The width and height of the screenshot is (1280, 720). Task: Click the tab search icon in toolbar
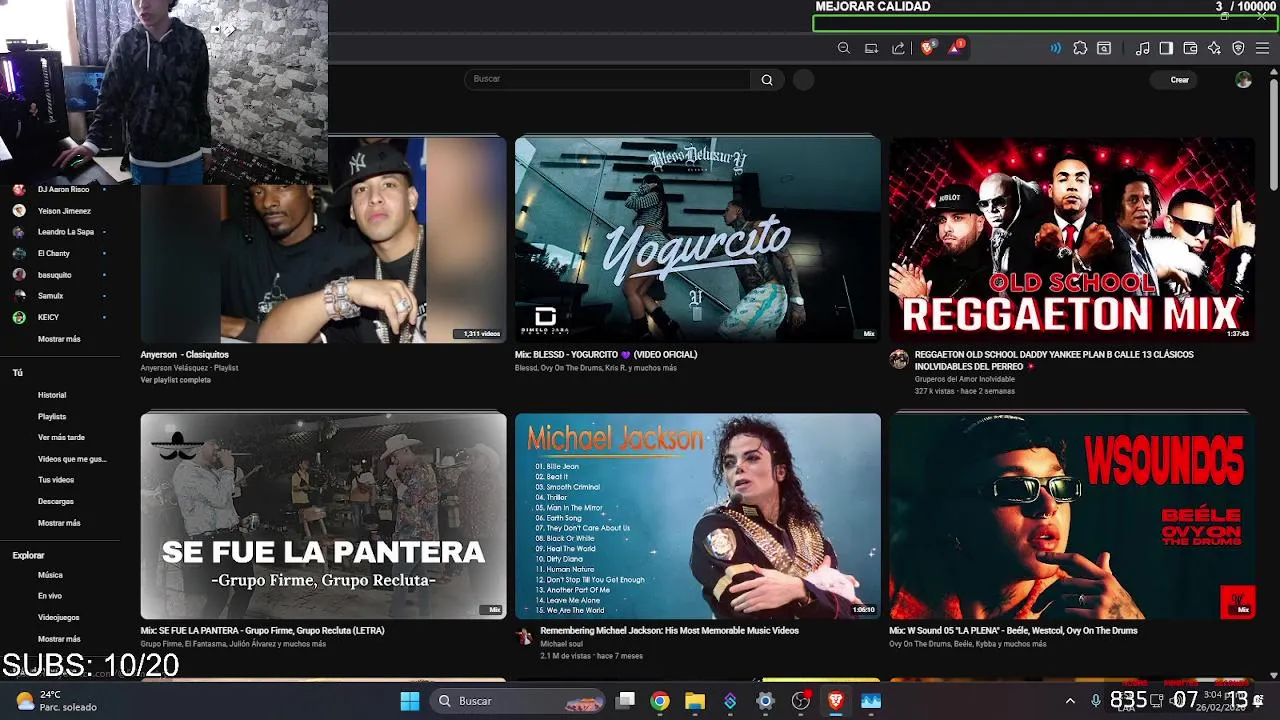(x=1104, y=48)
